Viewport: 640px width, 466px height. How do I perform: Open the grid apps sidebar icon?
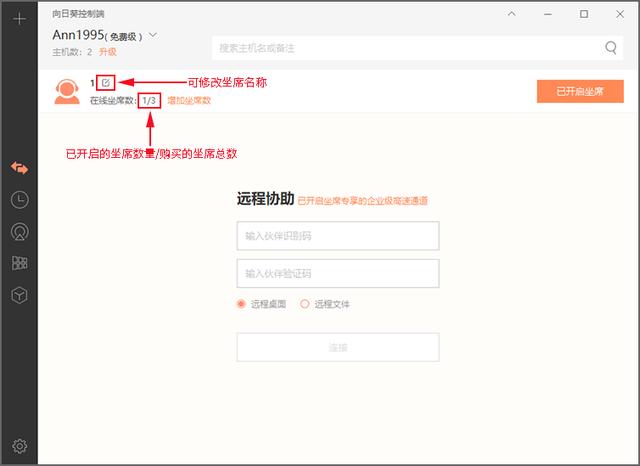pyautogui.click(x=19, y=263)
